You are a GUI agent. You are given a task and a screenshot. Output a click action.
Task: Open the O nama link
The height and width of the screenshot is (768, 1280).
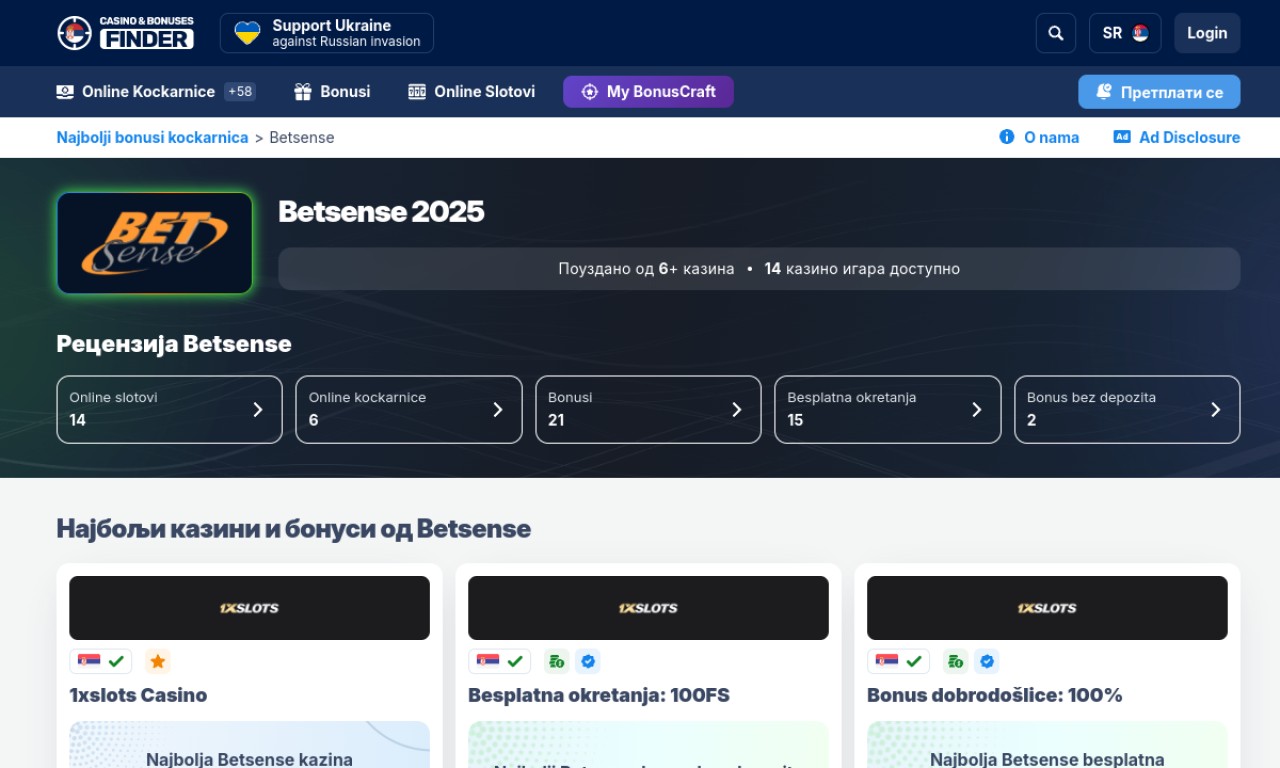(x=1039, y=137)
